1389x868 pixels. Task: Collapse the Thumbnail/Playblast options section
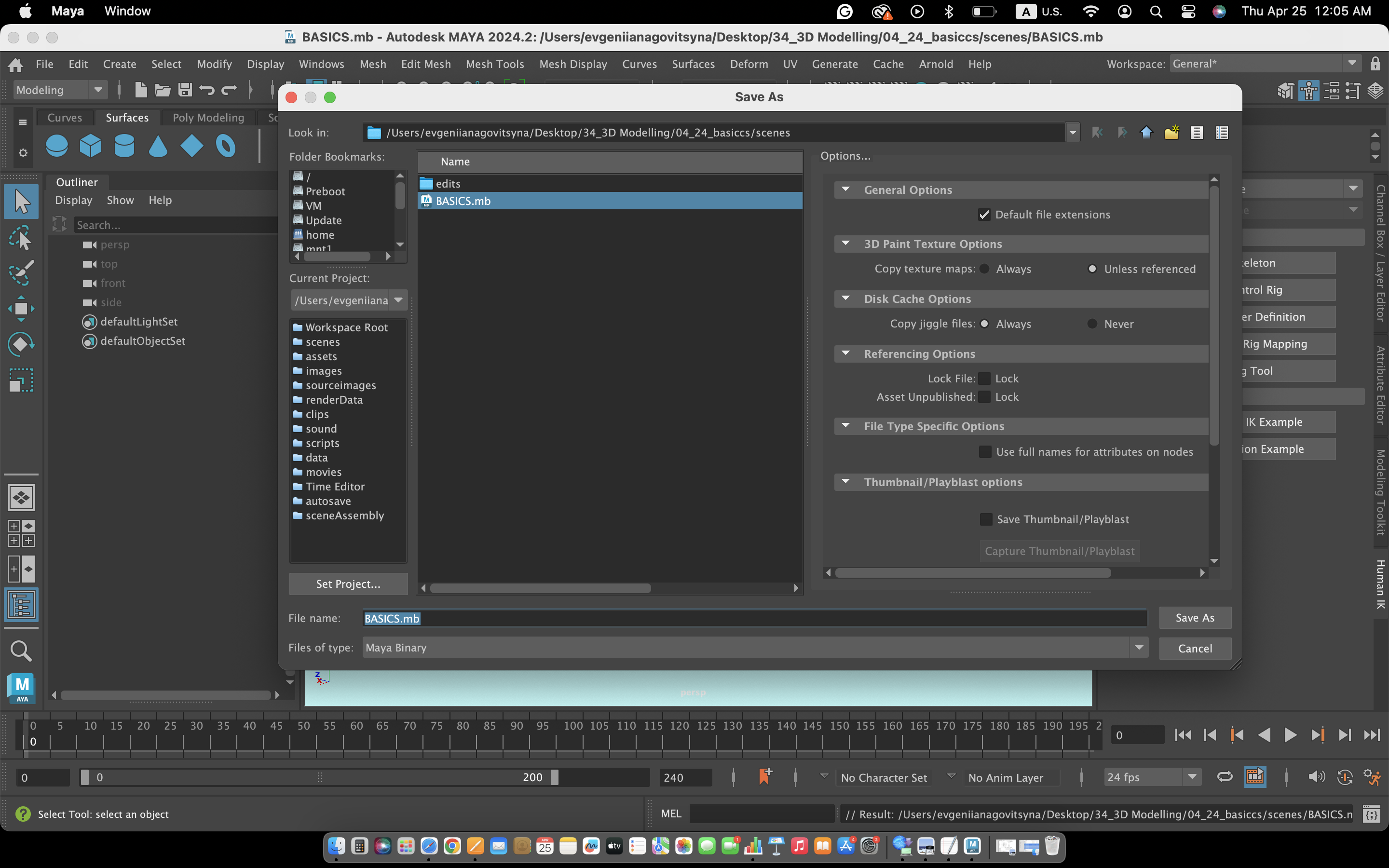845,482
